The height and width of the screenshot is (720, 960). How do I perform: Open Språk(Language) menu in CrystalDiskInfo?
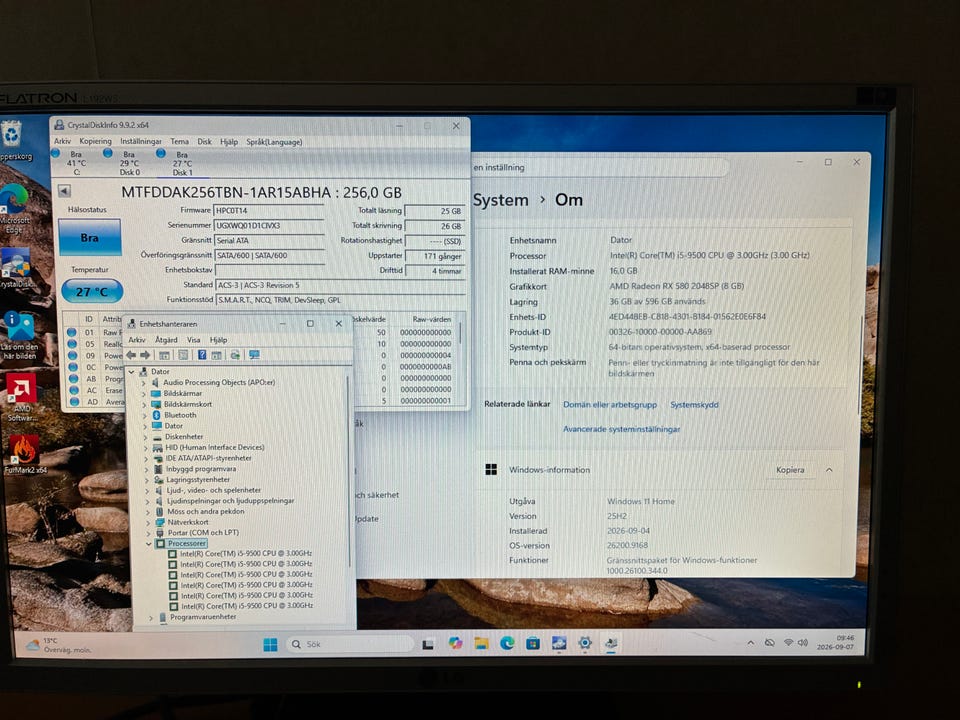[274, 142]
